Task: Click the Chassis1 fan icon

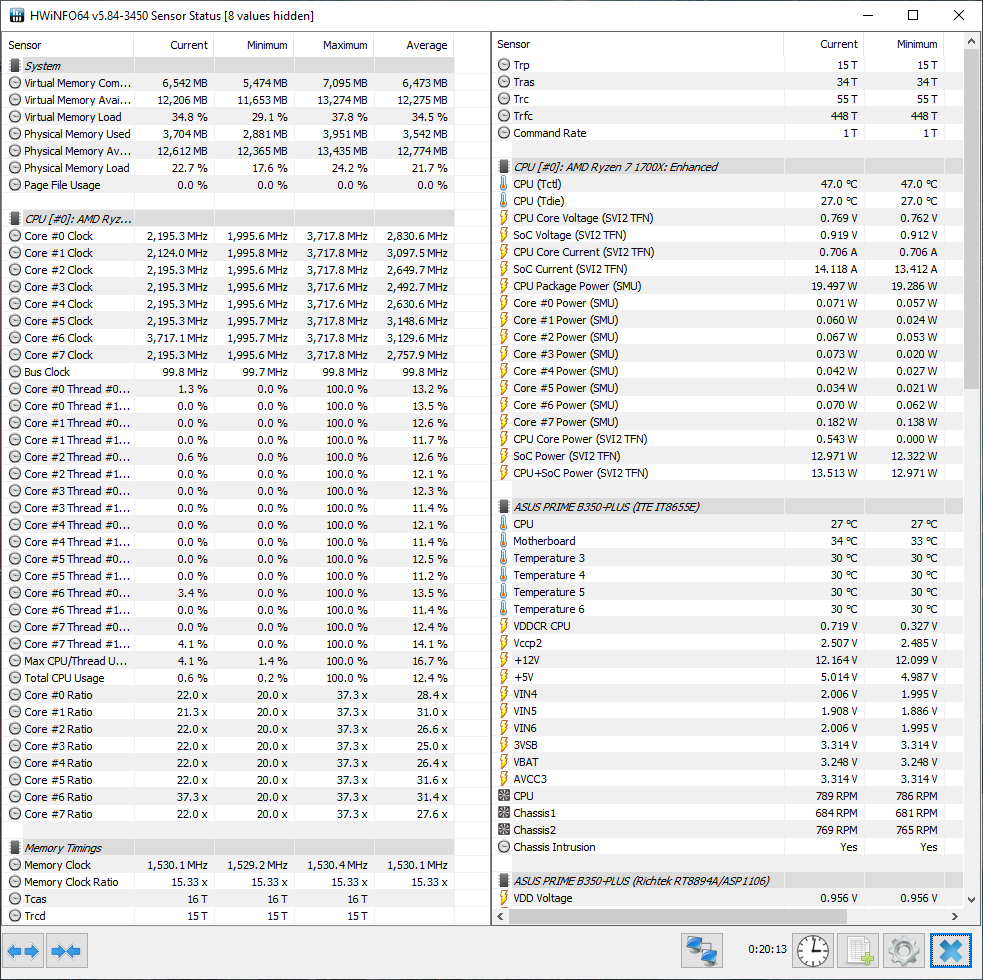Action: 503,813
